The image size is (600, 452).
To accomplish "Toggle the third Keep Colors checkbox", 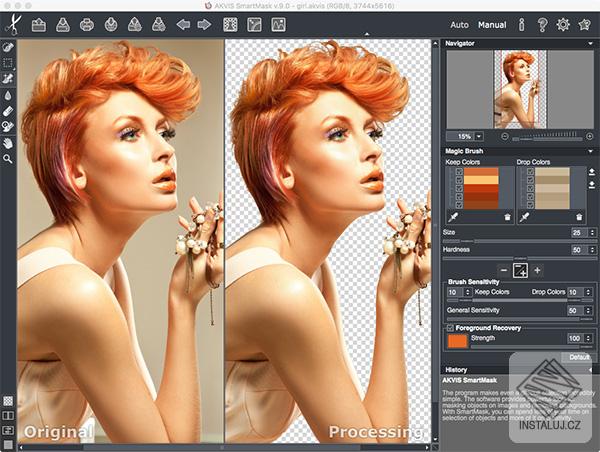I will pyautogui.click(x=459, y=189).
